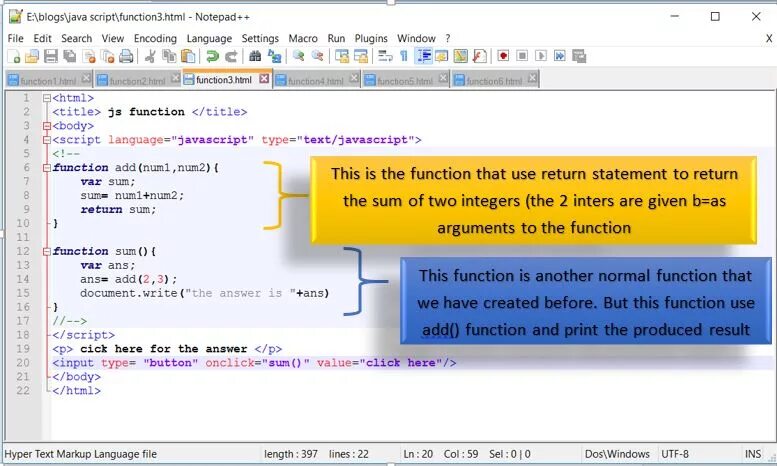This screenshot has height=466, width=777.
Task: Toggle Show All Characters pilcrow icon
Action: (x=404, y=57)
